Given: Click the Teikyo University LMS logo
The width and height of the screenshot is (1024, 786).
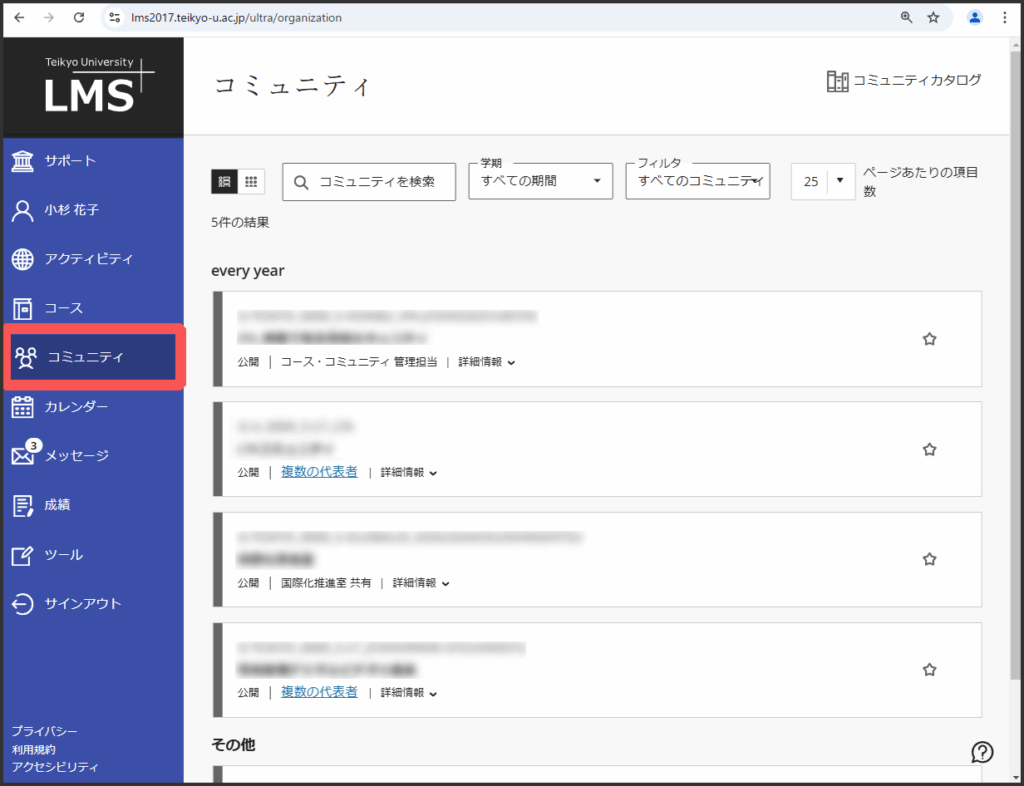Looking at the screenshot, I should click(99, 85).
